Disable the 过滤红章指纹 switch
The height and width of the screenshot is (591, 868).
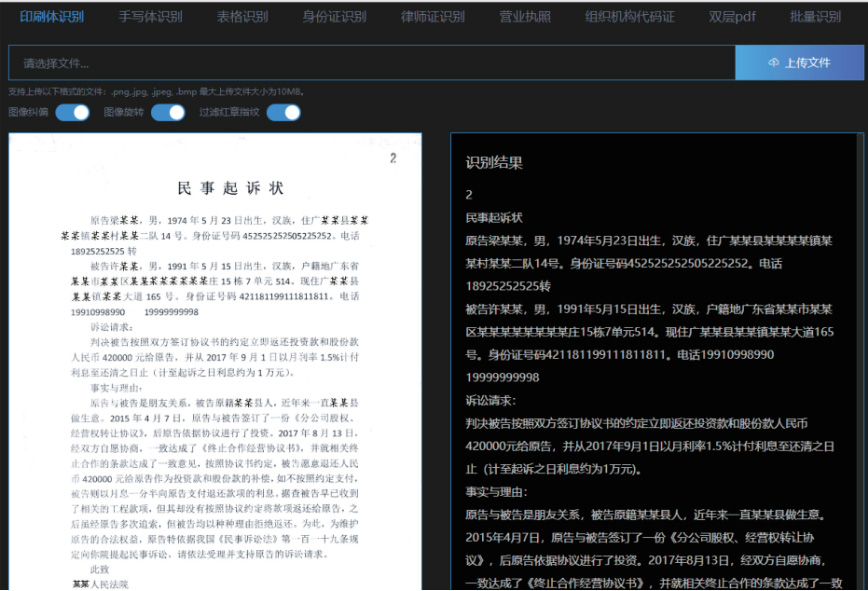pos(283,112)
